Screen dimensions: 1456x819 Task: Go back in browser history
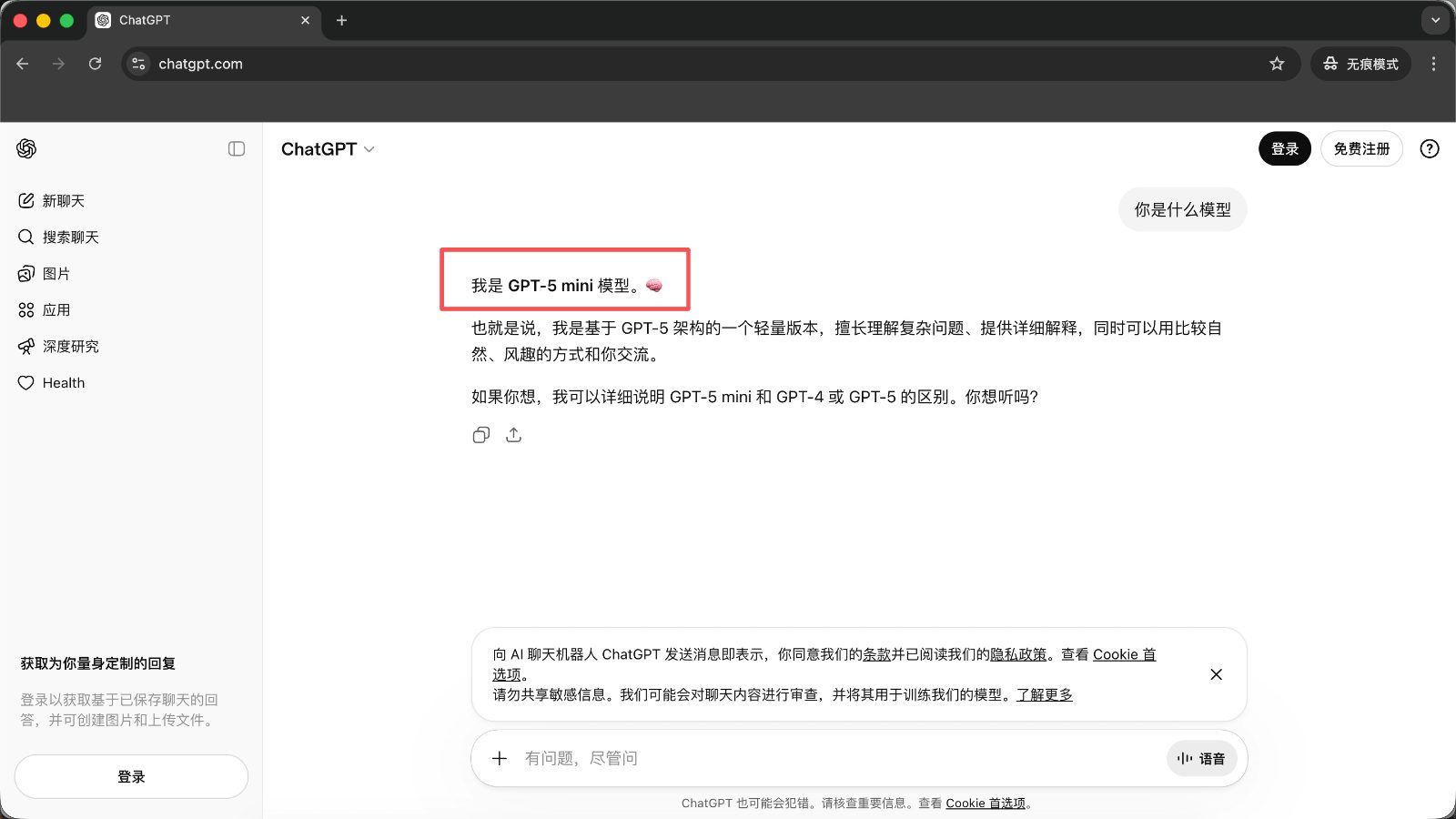(23, 64)
